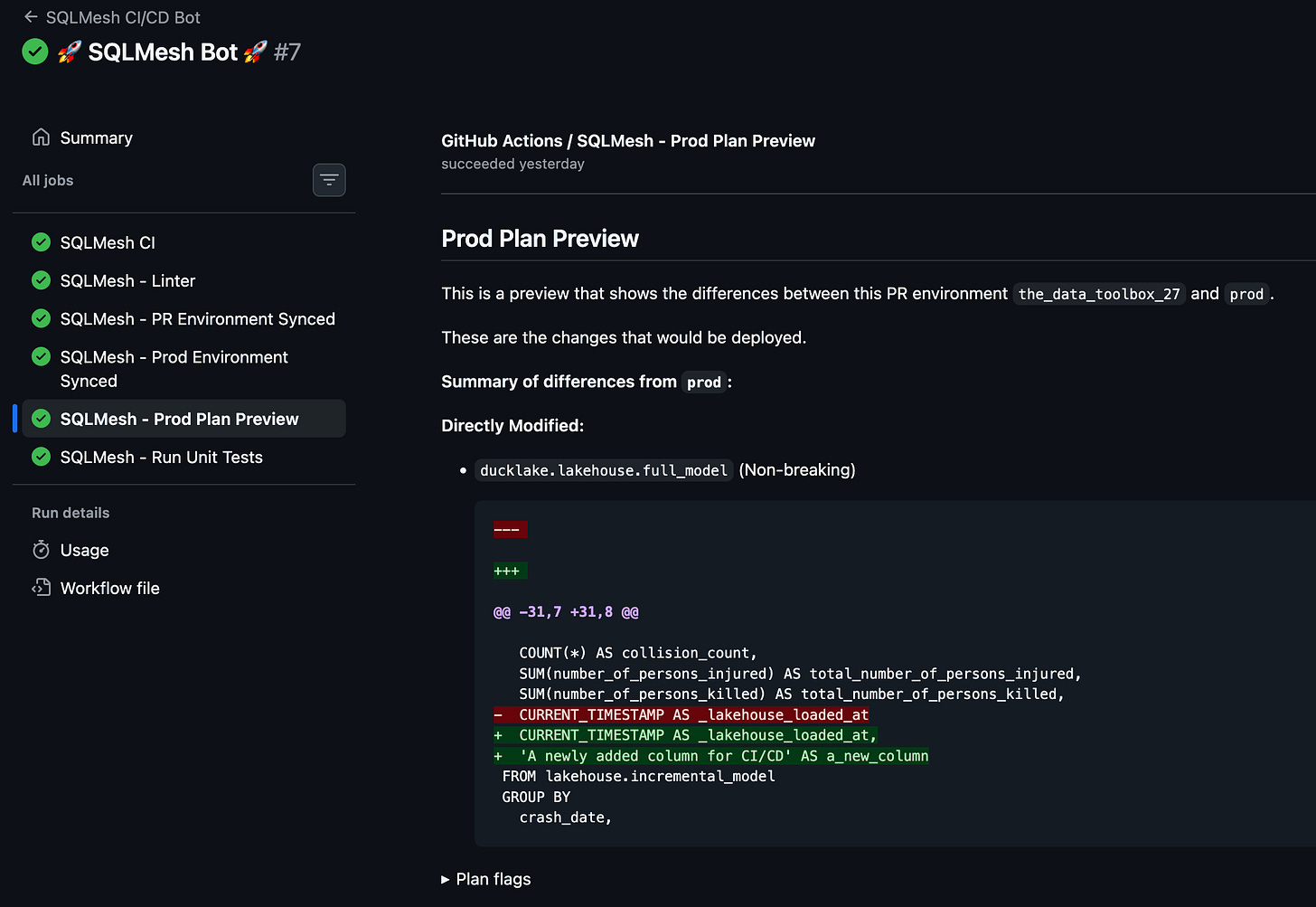Image resolution: width=1316 pixels, height=907 pixels.
Task: Click the home icon beside Summary
Action: pos(41,137)
